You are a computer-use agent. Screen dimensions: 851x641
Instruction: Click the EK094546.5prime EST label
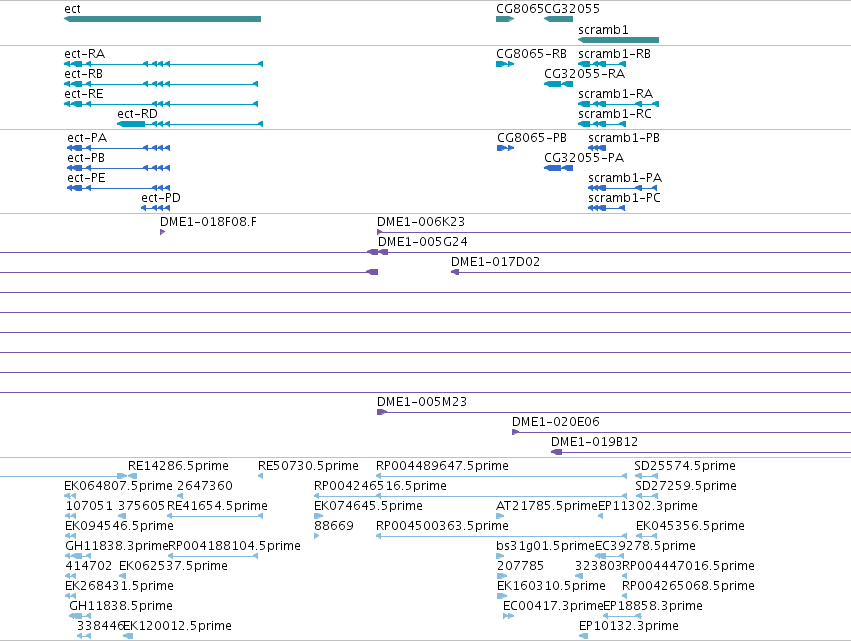tap(119, 526)
